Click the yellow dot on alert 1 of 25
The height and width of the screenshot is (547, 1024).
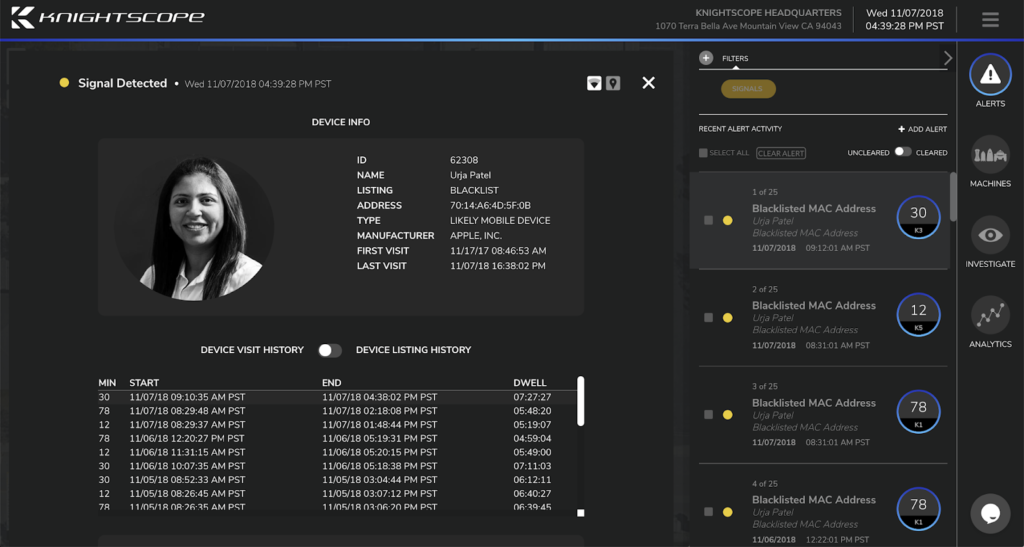click(728, 221)
